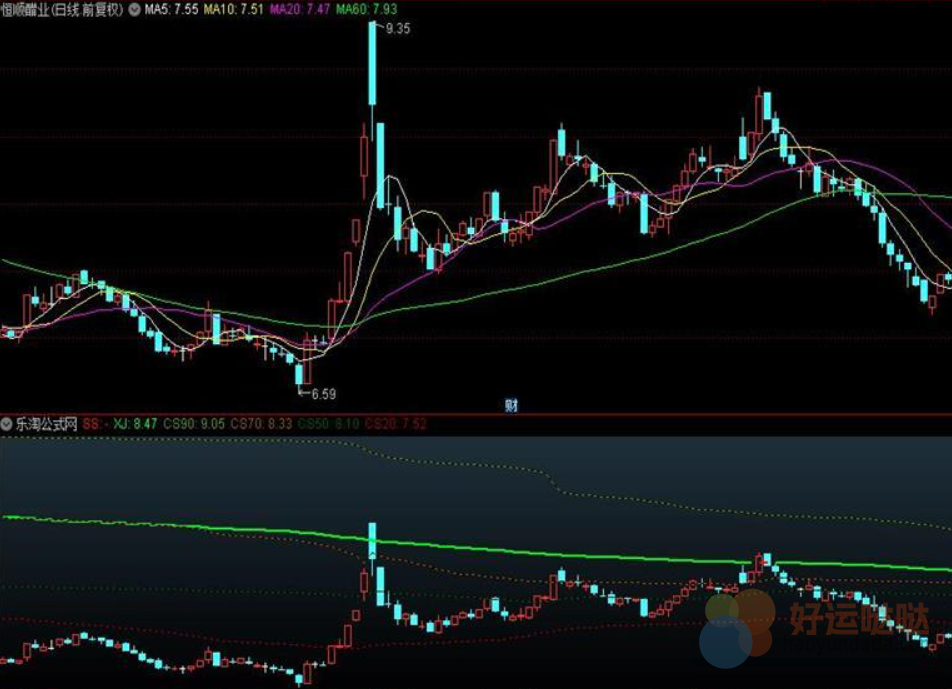
Task: Select the MA5: 7.55 indicator label
Action: pyautogui.click(x=171, y=10)
